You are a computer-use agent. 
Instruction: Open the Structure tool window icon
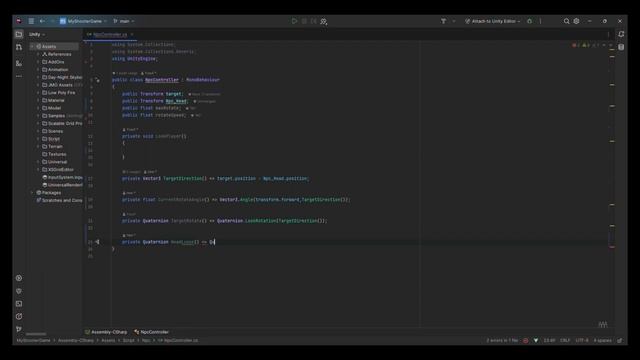click(19, 63)
